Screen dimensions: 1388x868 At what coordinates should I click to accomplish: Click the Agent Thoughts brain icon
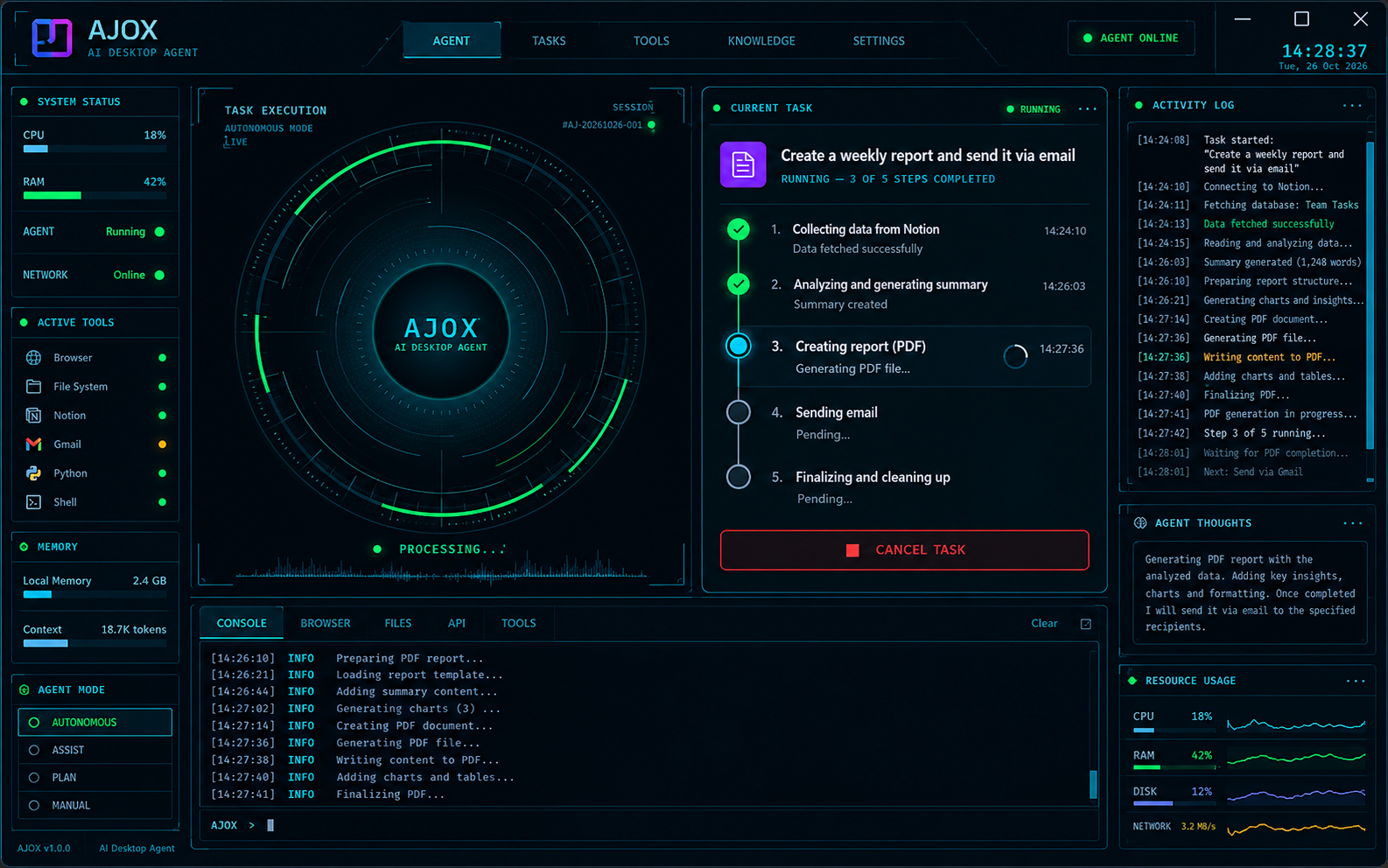(1140, 523)
